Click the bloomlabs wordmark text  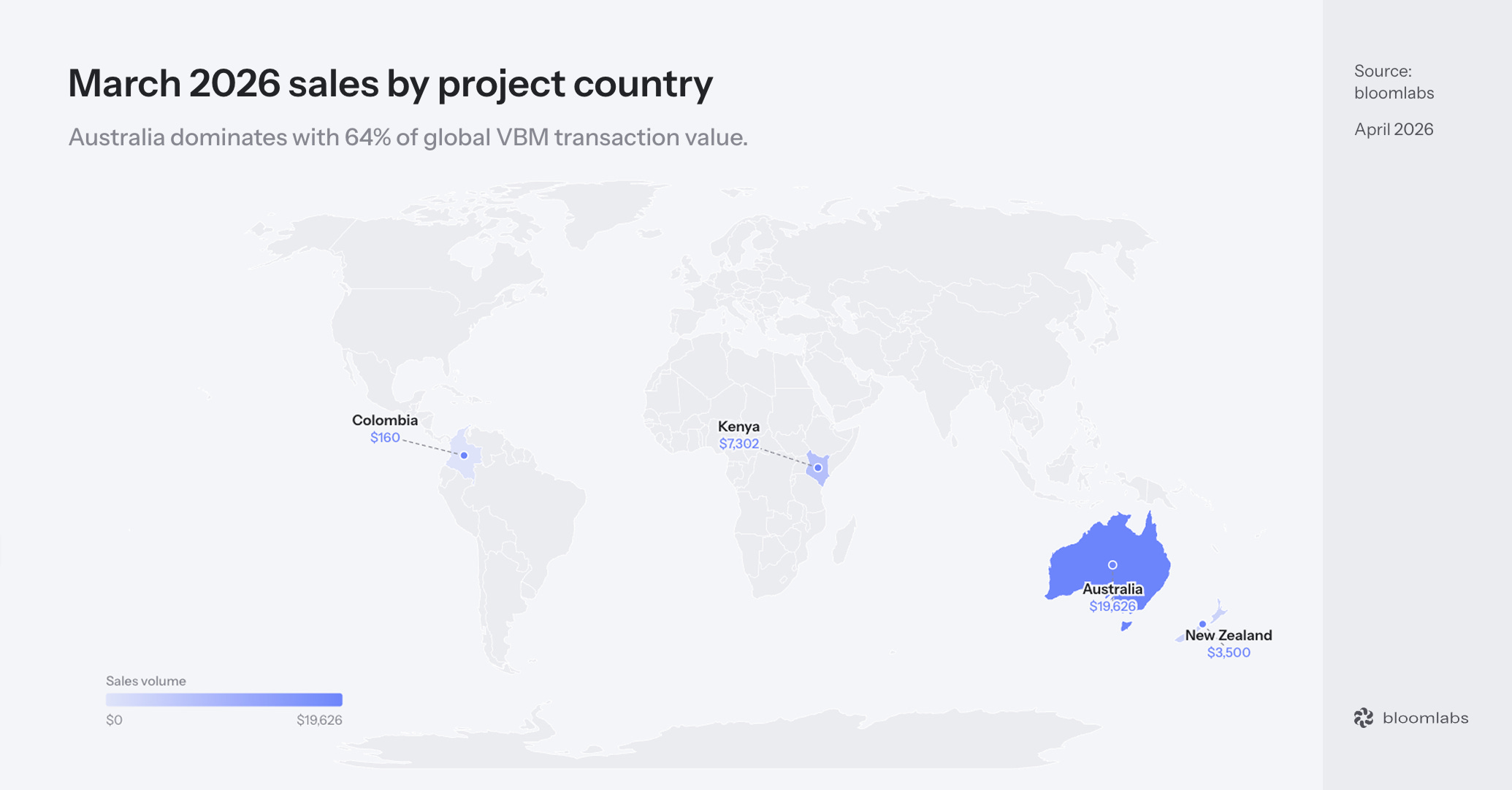tap(1425, 718)
